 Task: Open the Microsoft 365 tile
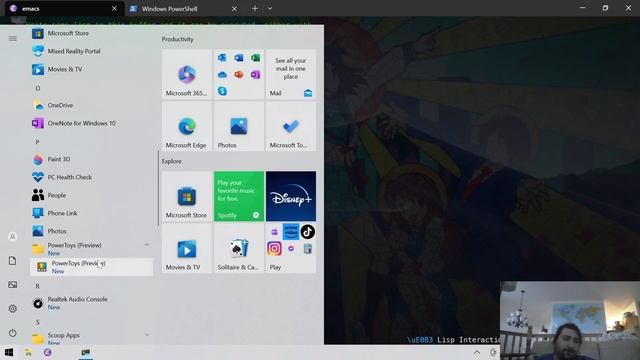click(187, 74)
